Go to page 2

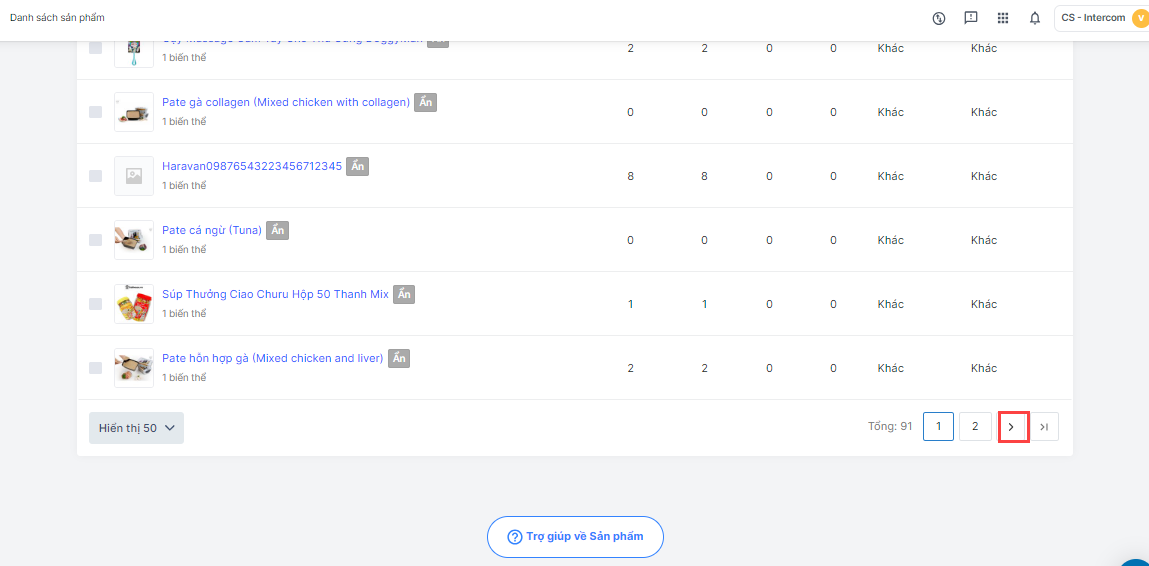coord(975,427)
